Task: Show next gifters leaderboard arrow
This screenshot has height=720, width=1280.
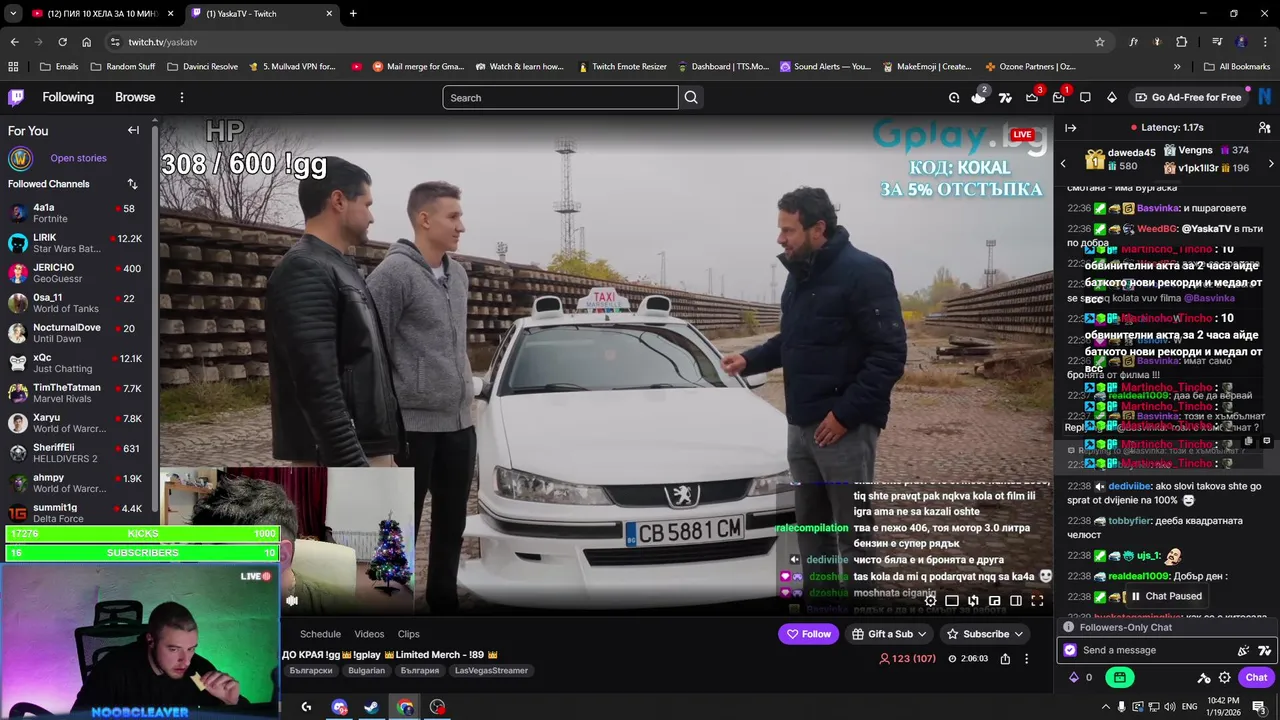Action: click(1271, 163)
